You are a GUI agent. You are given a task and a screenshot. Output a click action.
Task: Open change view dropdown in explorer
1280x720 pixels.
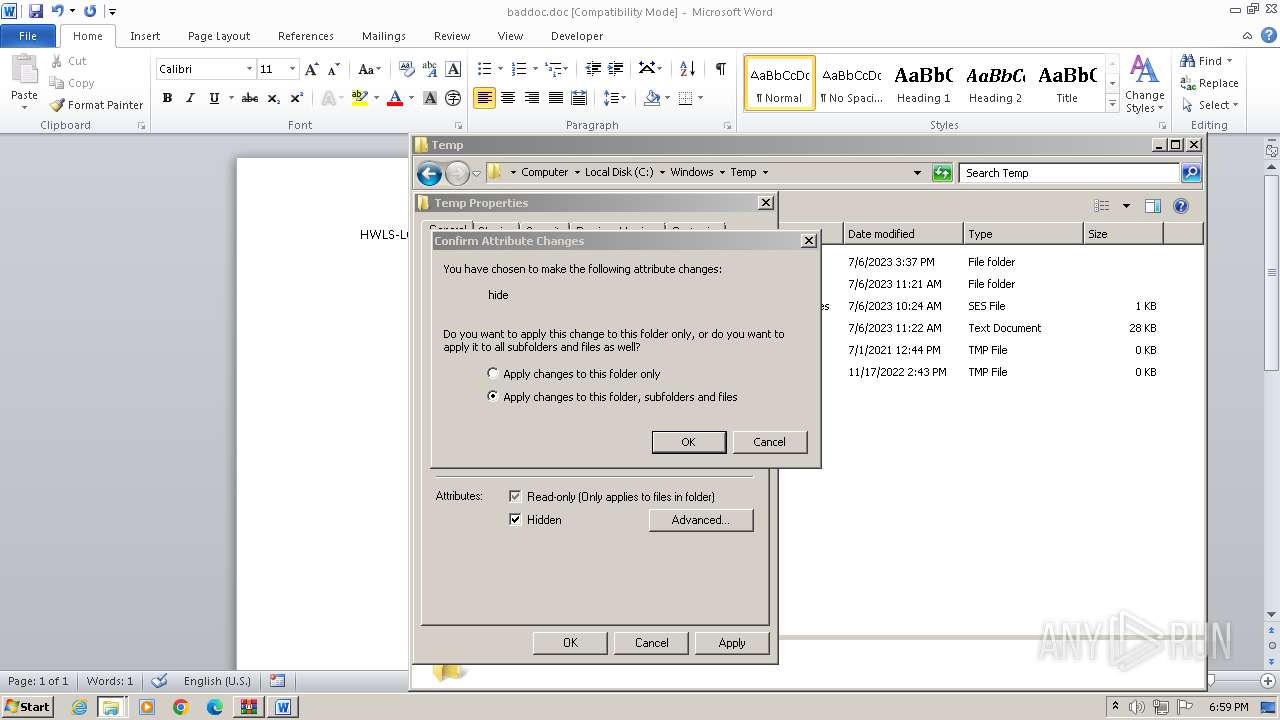pos(1126,206)
